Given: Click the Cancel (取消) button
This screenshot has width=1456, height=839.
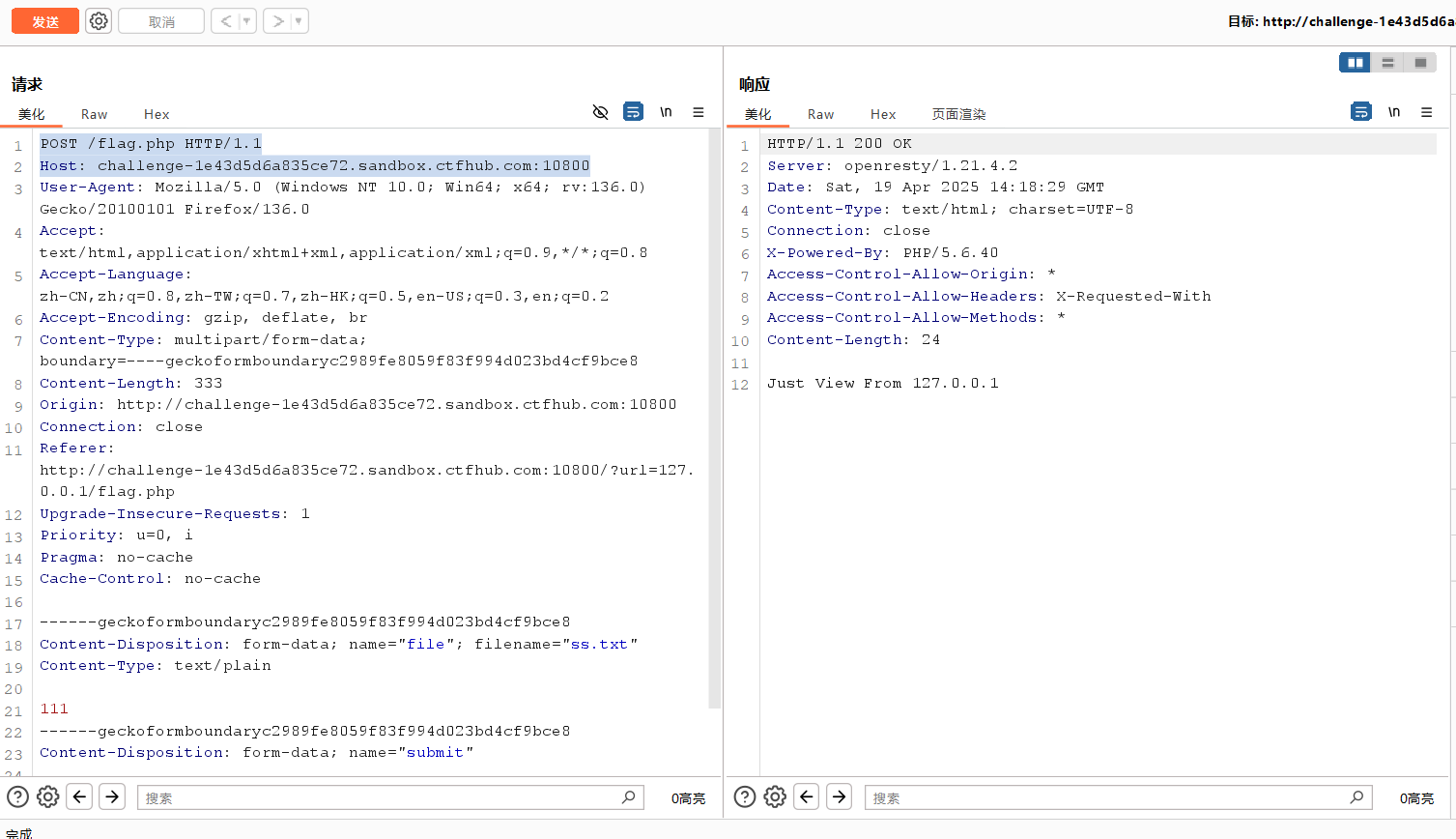Looking at the screenshot, I should (x=161, y=21).
